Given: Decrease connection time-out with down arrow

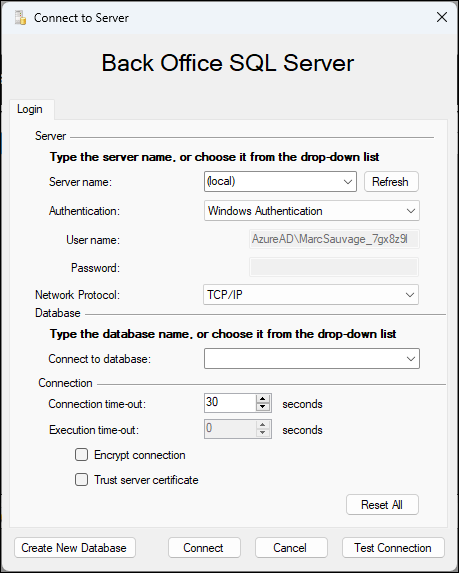Looking at the screenshot, I should [x=262, y=407].
